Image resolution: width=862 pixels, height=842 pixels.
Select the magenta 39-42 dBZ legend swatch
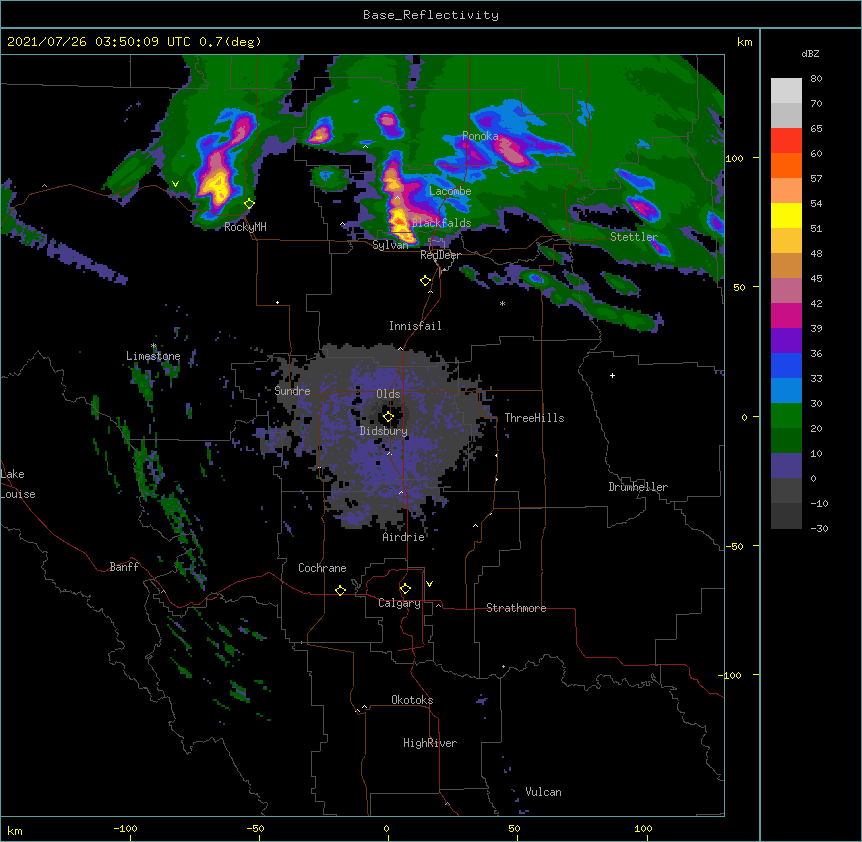point(786,315)
